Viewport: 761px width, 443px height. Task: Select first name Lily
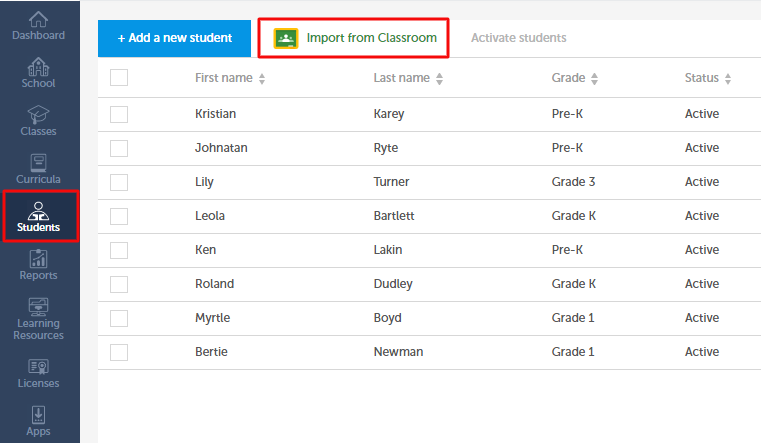[204, 182]
